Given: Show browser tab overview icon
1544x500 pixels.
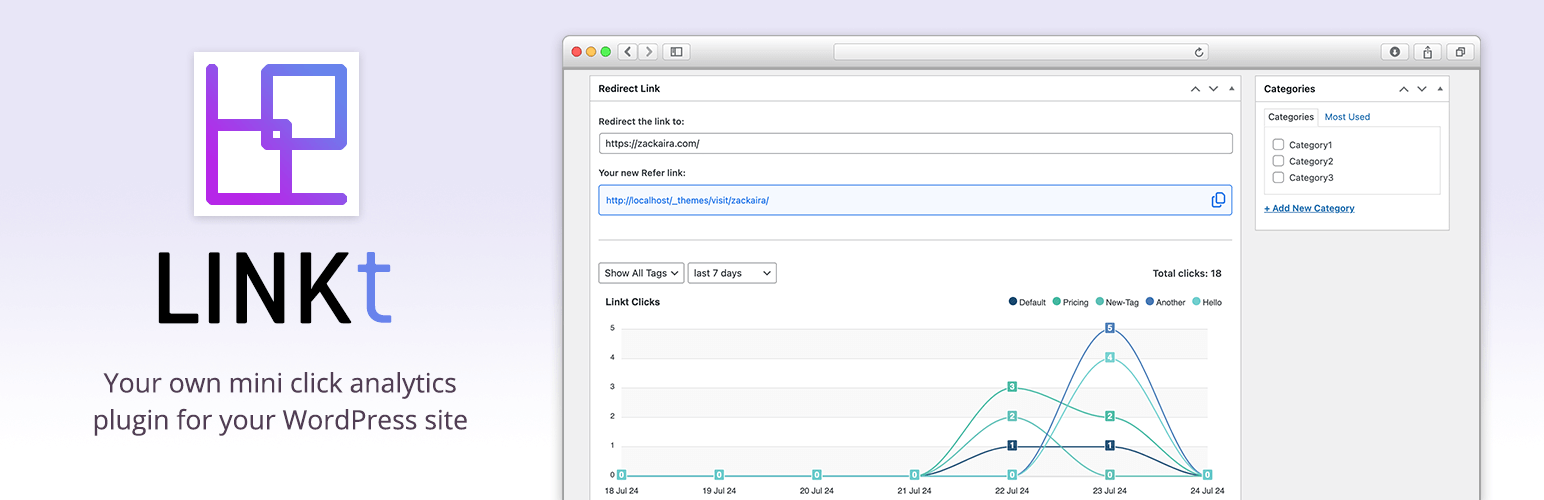Looking at the screenshot, I should [x=1460, y=52].
